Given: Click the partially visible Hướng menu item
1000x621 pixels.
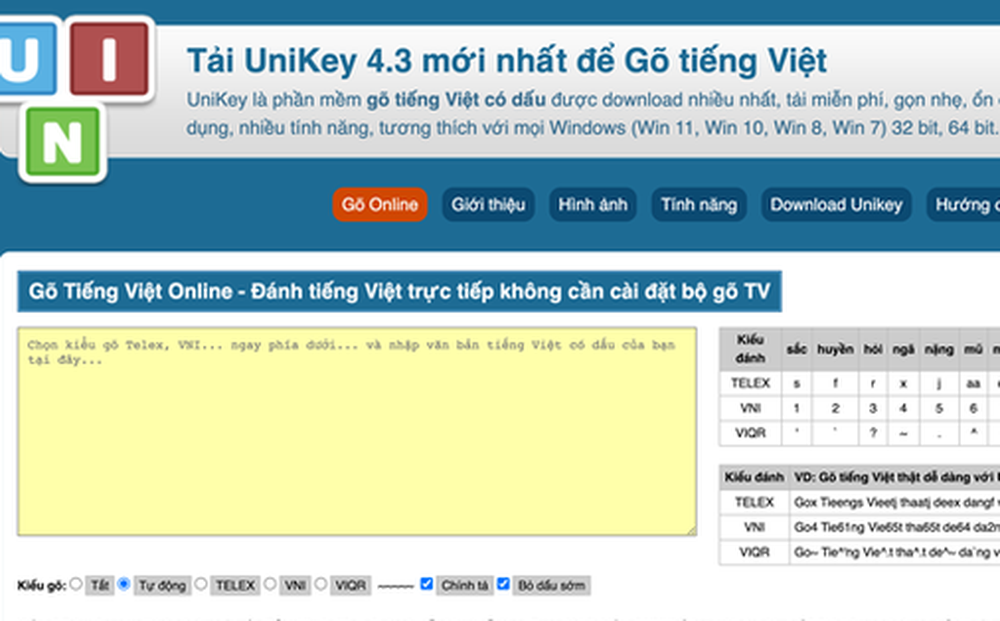Looking at the screenshot, I should coord(963,205).
